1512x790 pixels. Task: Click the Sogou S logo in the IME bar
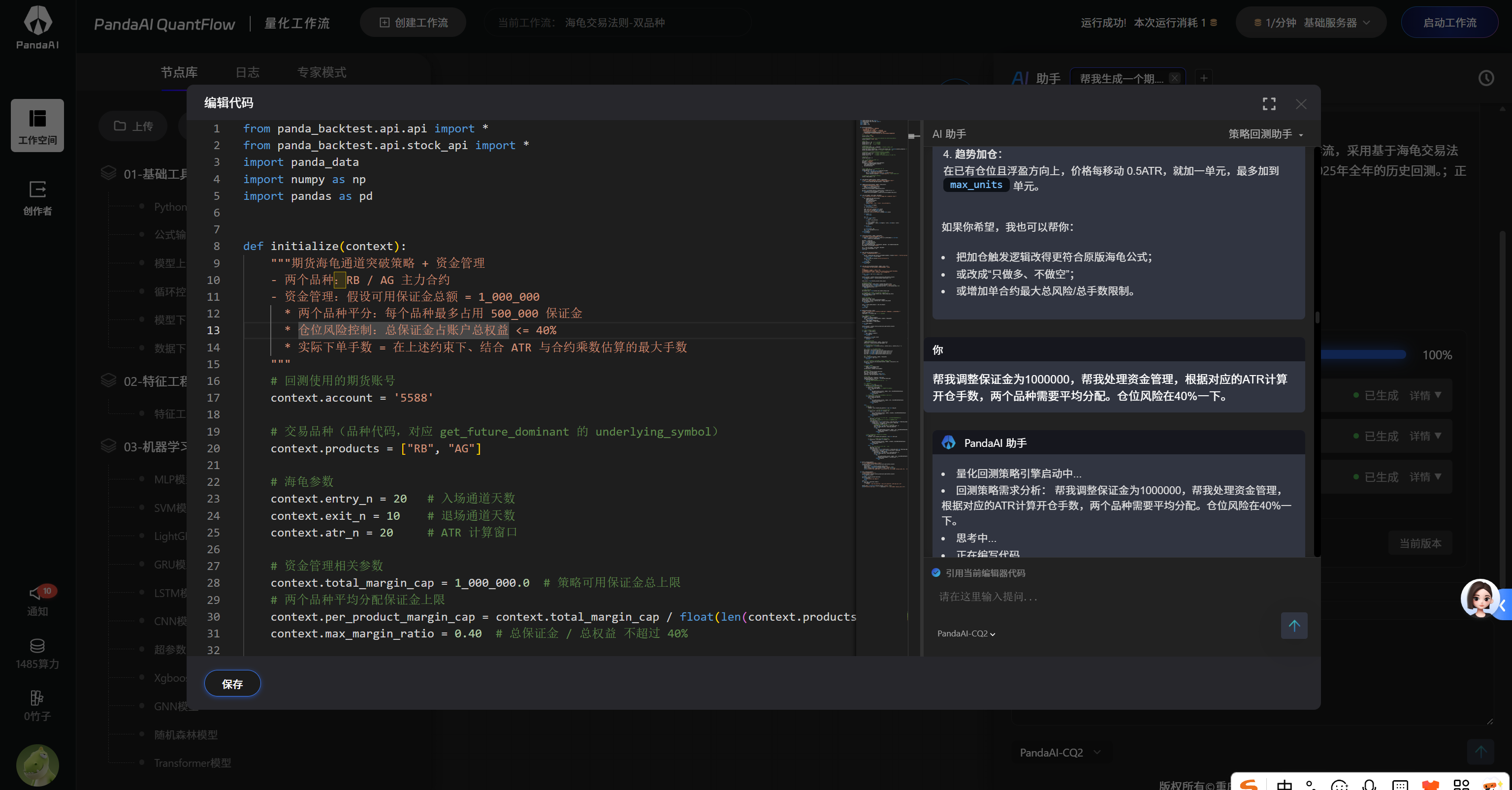pyautogui.click(x=1249, y=784)
